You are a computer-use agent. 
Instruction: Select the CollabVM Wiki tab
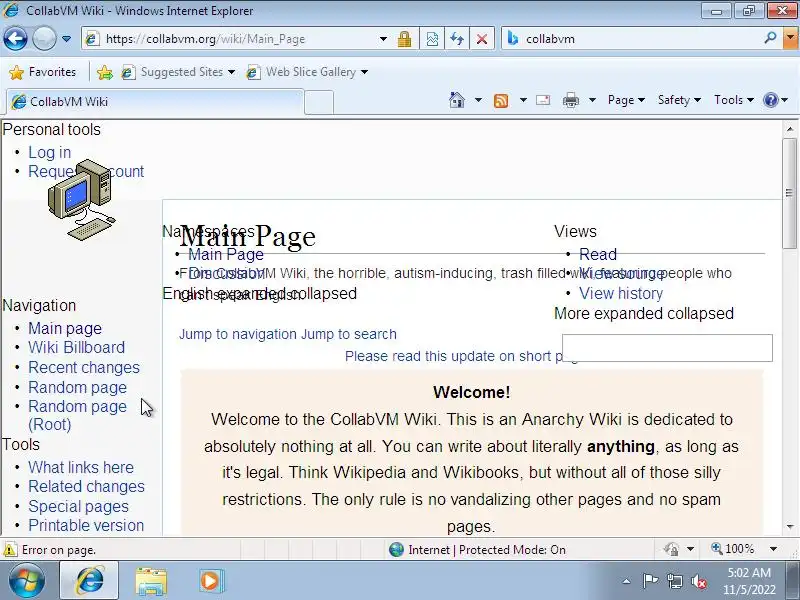coord(155,102)
